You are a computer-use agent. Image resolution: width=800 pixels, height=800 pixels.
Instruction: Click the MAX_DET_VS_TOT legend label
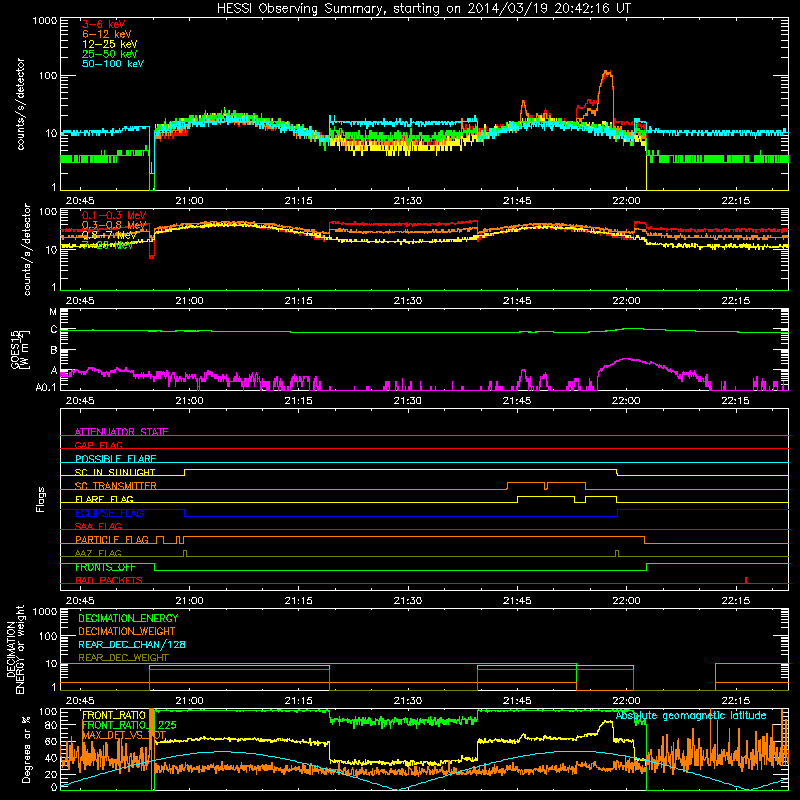124,735
